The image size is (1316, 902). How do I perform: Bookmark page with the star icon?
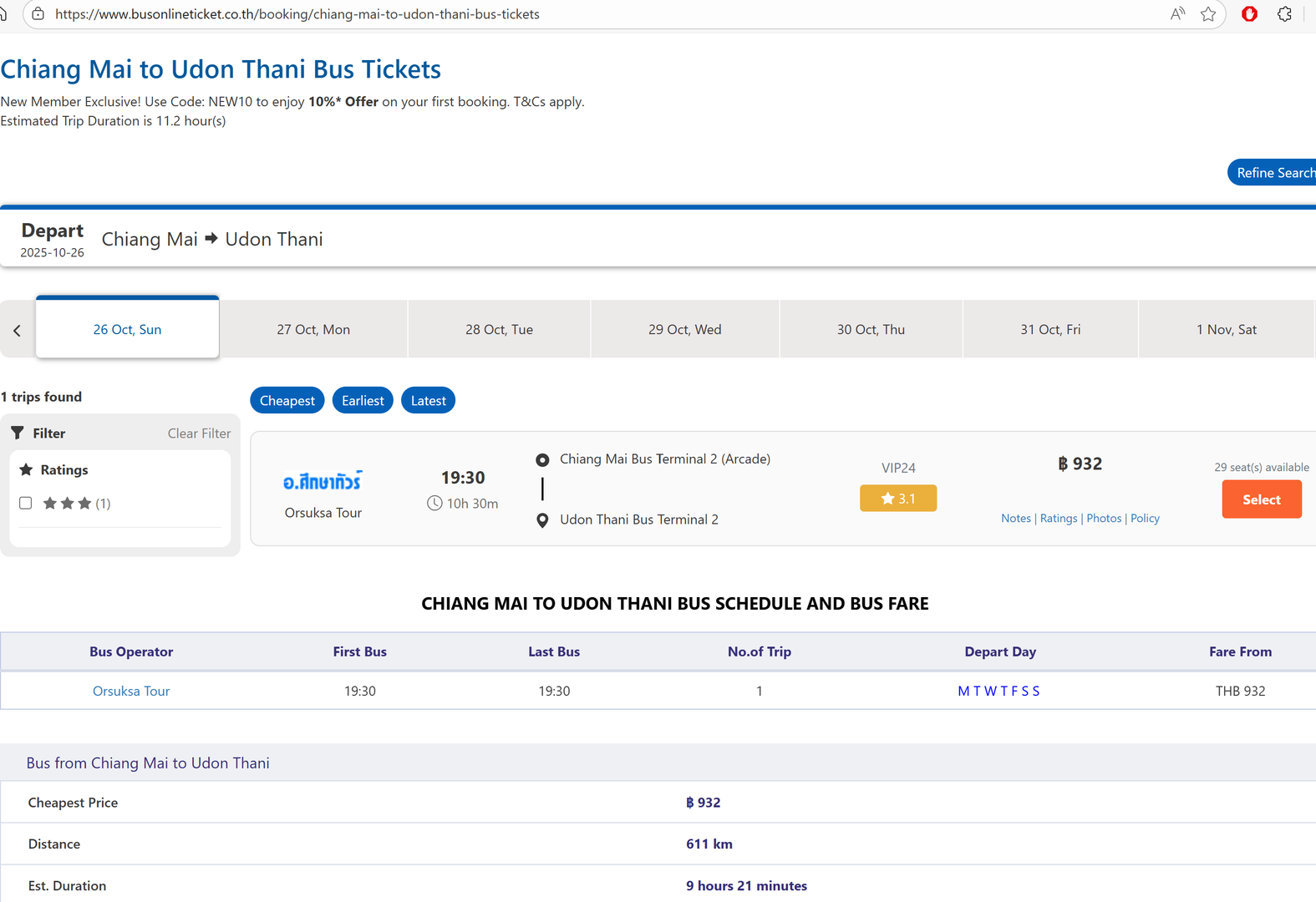pos(1208,14)
